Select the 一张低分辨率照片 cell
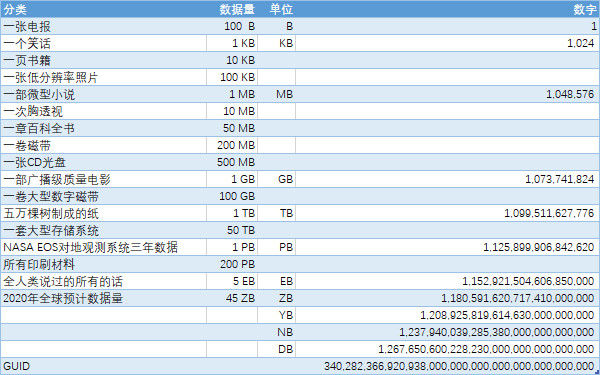The width and height of the screenshot is (600, 375). click(103, 77)
